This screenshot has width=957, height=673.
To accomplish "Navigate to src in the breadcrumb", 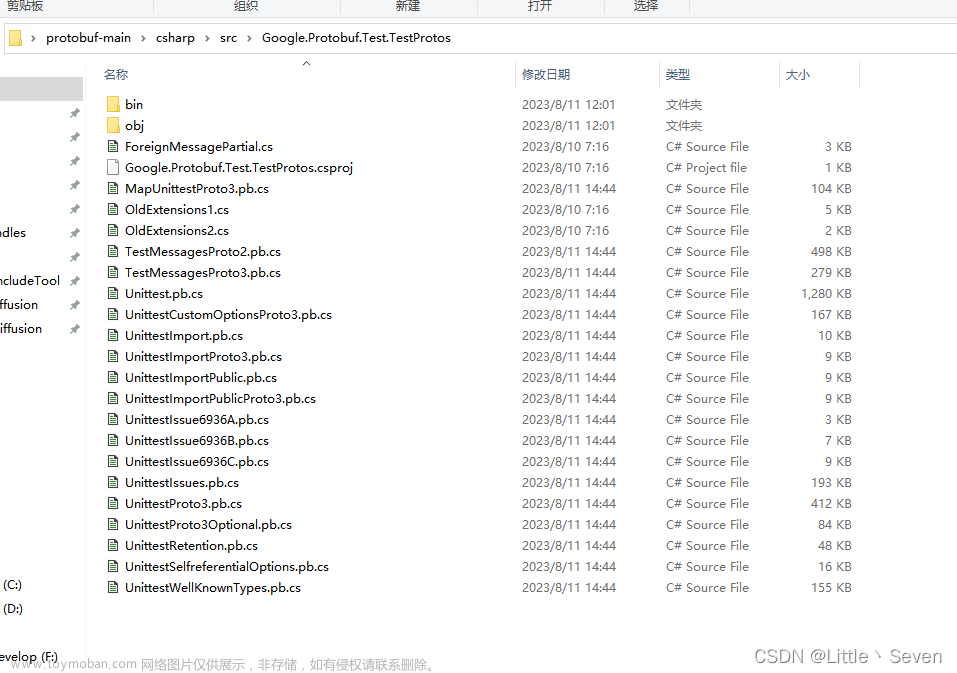I will pos(228,38).
